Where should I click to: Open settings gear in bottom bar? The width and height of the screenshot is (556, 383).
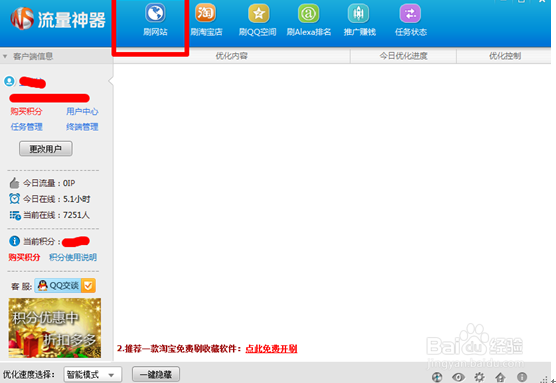pyautogui.click(x=479, y=377)
